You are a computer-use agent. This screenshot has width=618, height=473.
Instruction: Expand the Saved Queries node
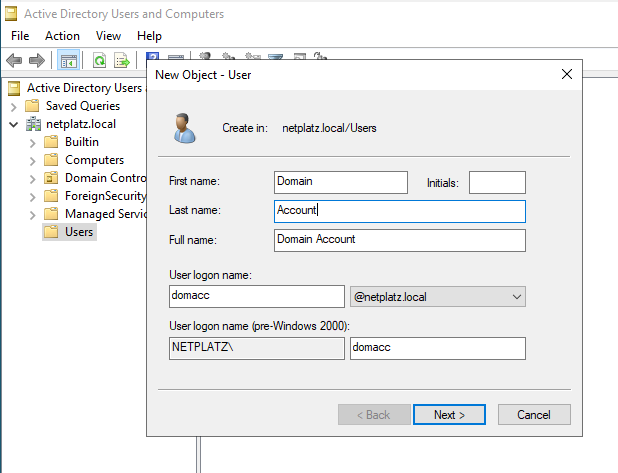(x=13, y=107)
